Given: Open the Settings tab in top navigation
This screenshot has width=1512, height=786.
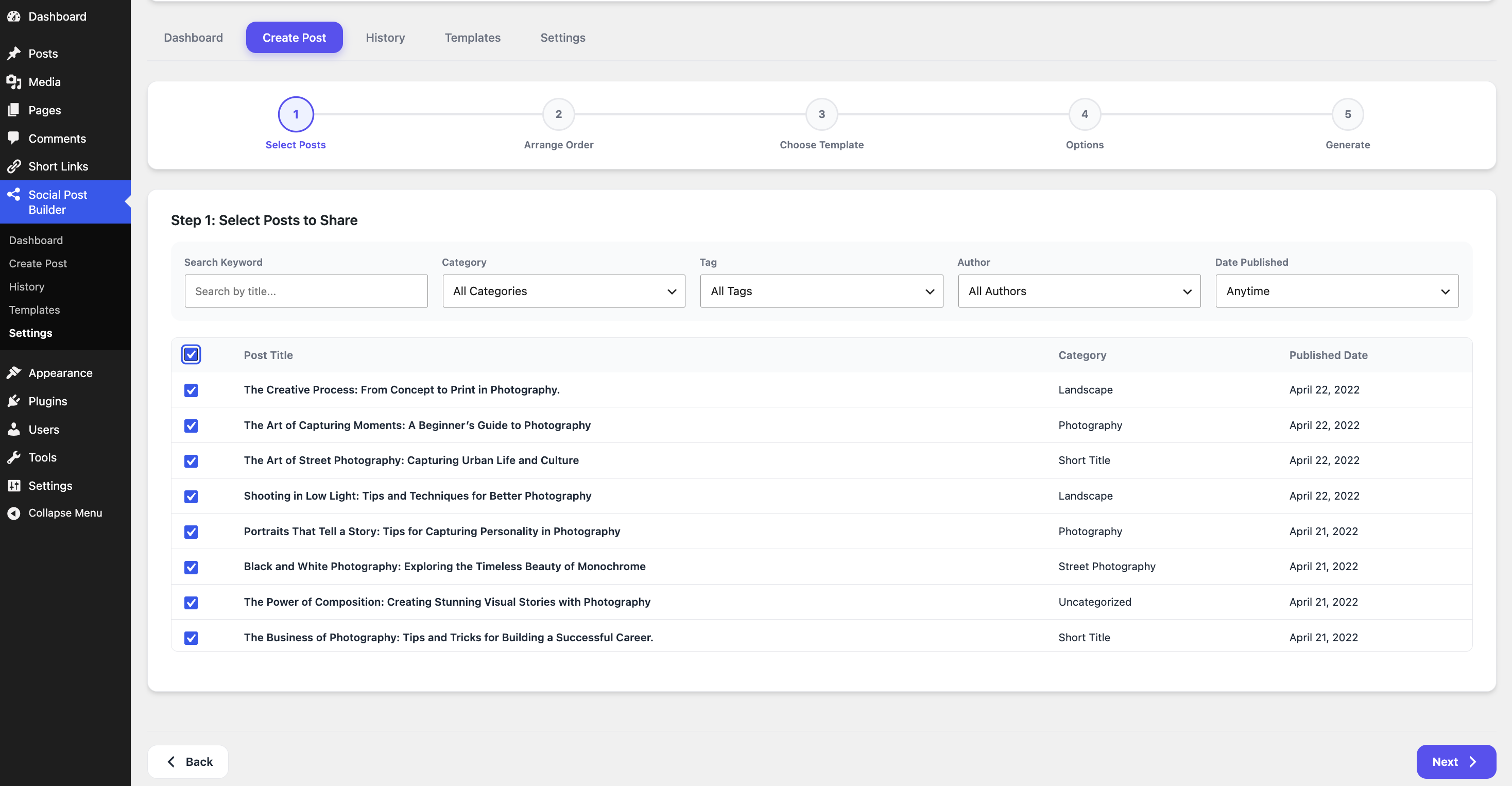Looking at the screenshot, I should click(x=562, y=38).
